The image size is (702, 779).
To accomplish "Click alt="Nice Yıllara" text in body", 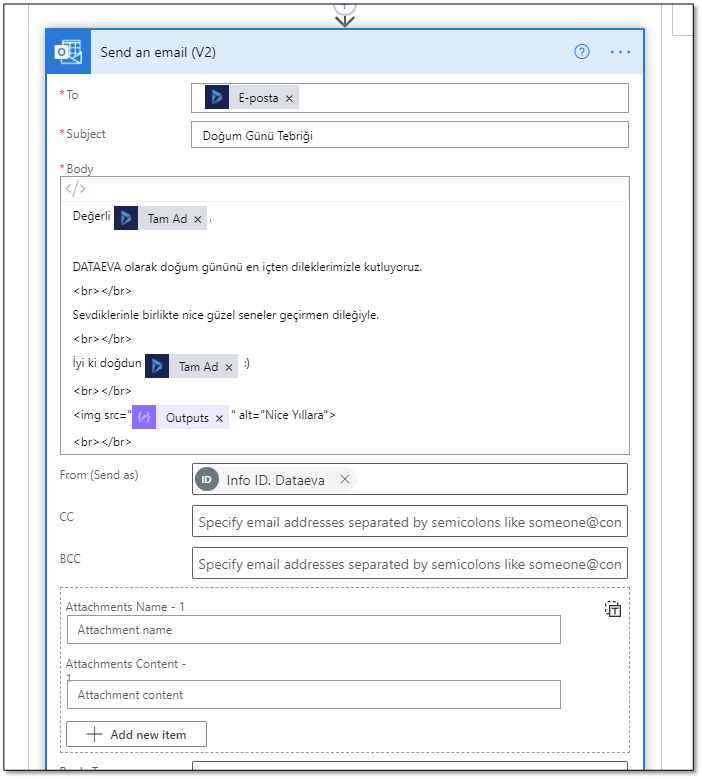I will [284, 415].
